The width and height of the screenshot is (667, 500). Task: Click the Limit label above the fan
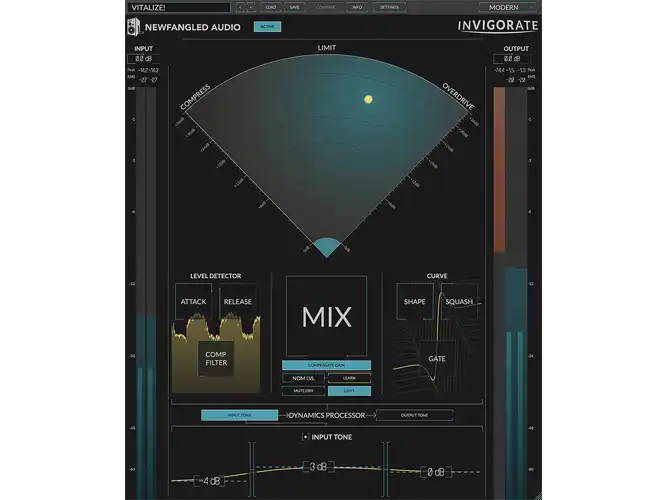pyautogui.click(x=327, y=48)
